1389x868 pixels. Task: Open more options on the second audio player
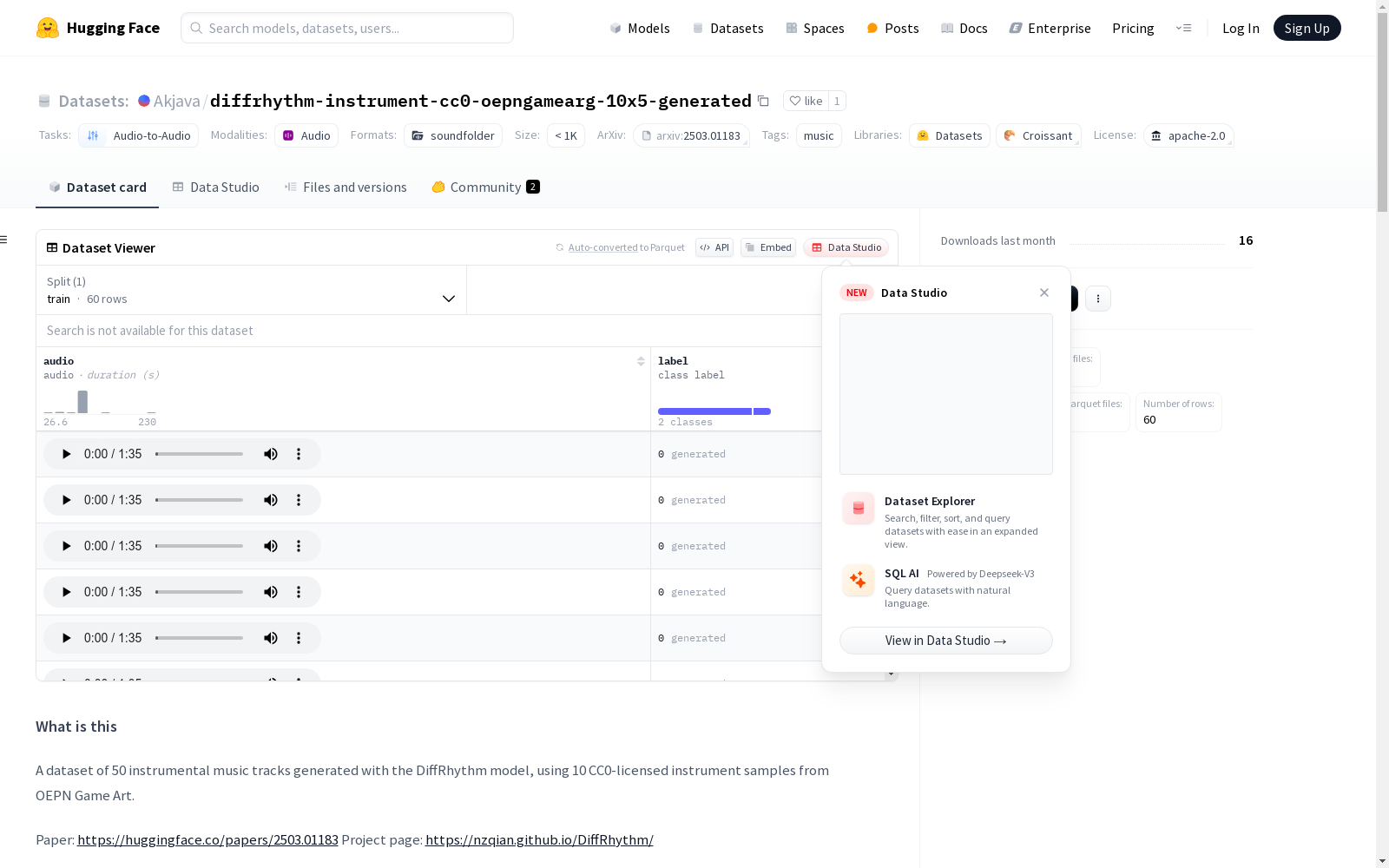click(x=299, y=500)
